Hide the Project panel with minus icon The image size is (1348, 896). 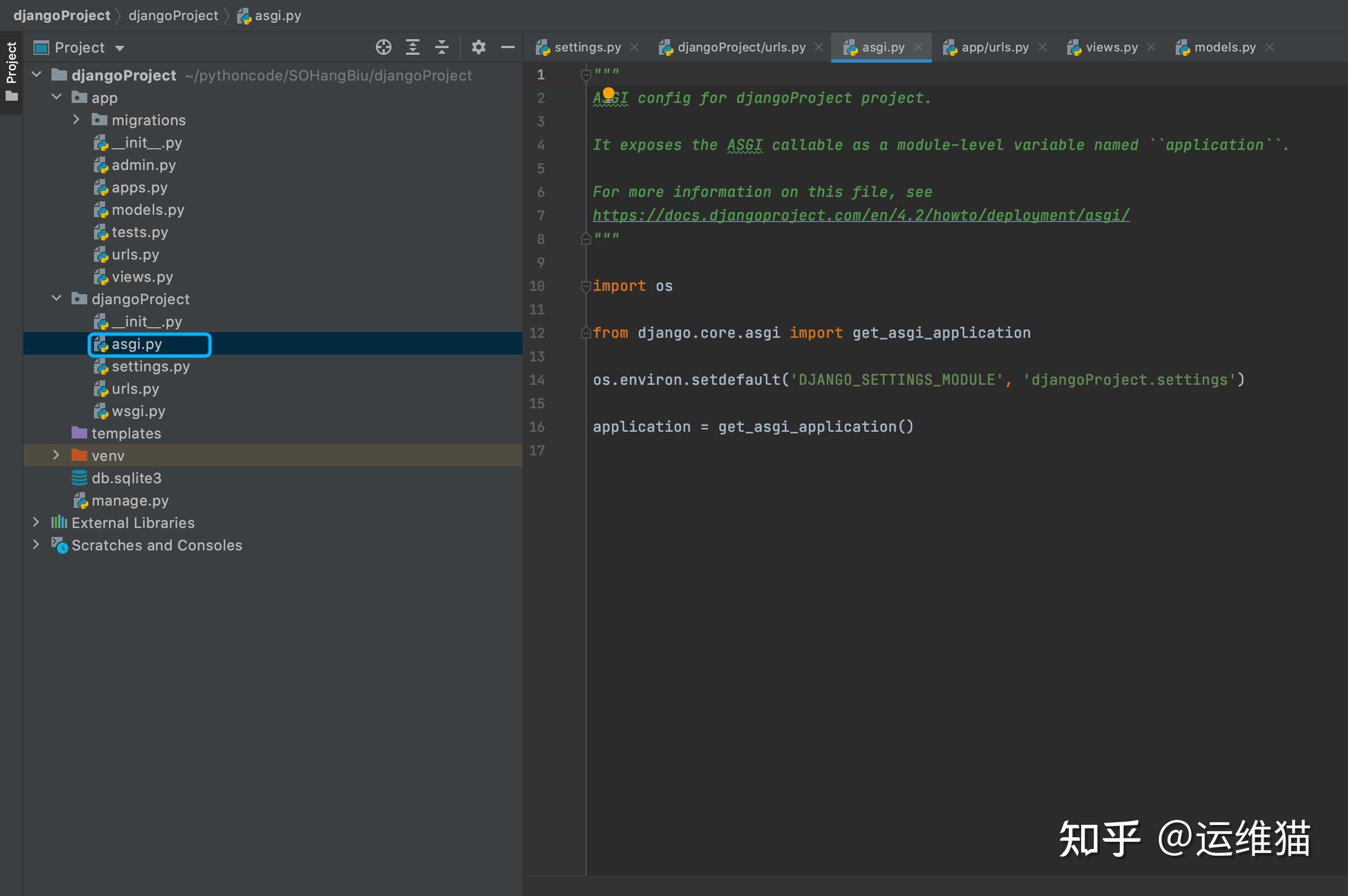[x=507, y=48]
